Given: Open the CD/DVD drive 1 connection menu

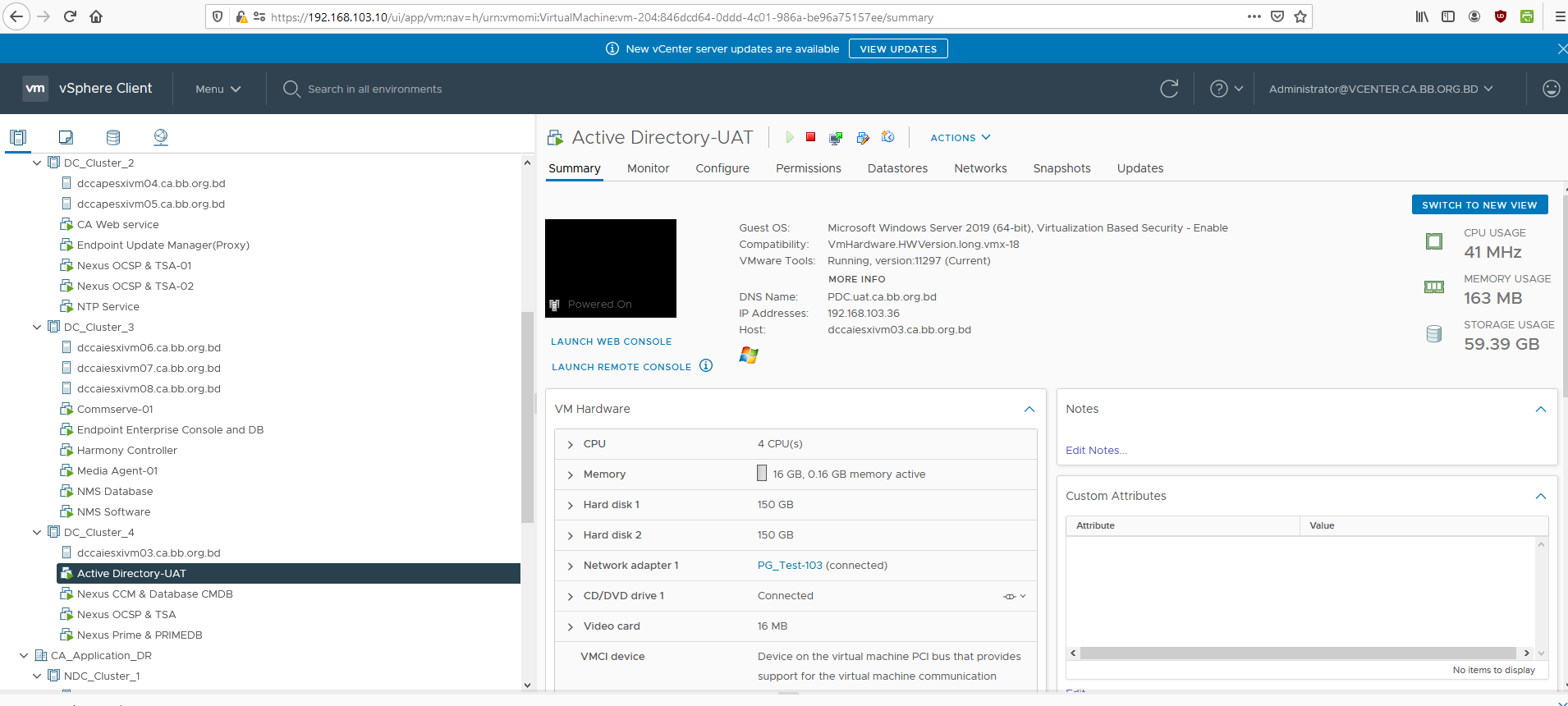Looking at the screenshot, I should (x=1015, y=596).
